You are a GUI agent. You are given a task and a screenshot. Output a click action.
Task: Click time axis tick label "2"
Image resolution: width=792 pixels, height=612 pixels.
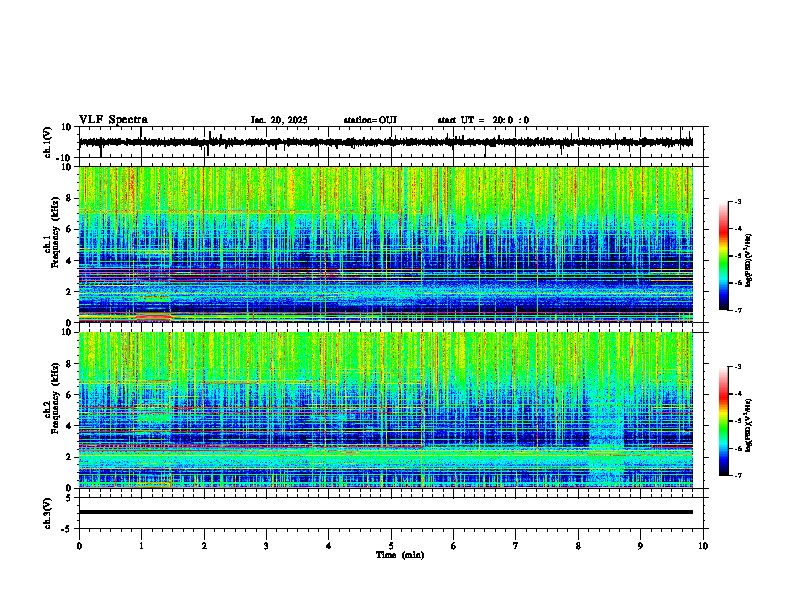(204, 546)
